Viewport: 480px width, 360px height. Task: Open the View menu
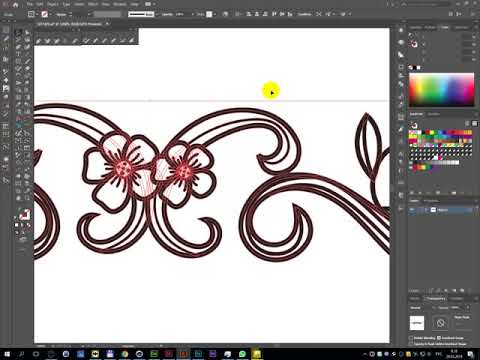click(106, 5)
